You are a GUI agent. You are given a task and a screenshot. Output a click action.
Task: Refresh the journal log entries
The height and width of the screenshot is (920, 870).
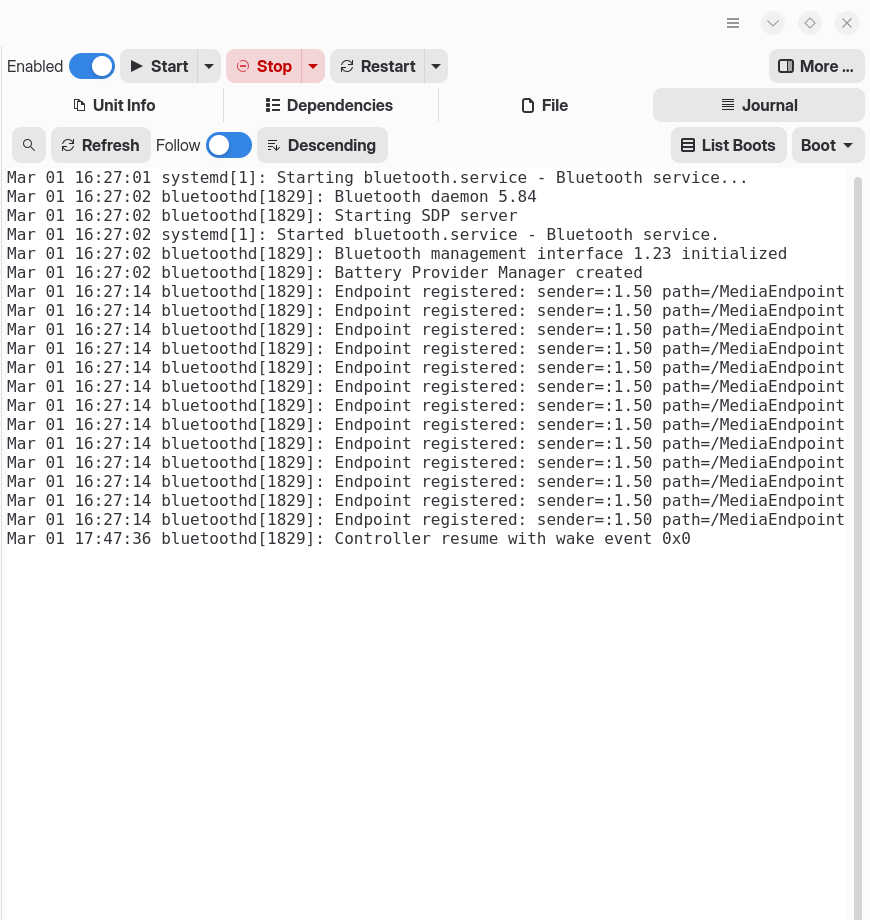pos(101,145)
